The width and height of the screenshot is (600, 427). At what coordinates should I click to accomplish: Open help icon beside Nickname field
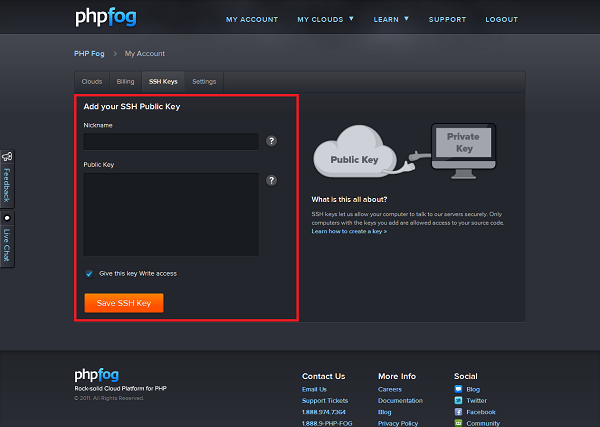pyautogui.click(x=271, y=141)
